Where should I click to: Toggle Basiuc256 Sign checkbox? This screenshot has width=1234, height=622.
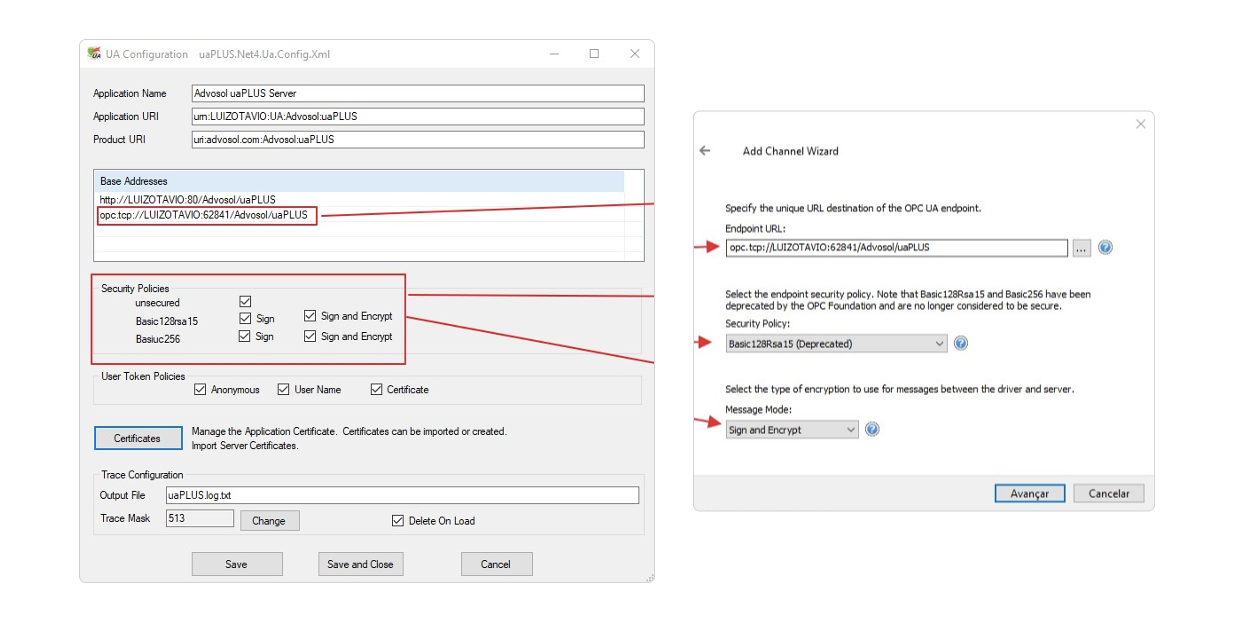(245, 337)
